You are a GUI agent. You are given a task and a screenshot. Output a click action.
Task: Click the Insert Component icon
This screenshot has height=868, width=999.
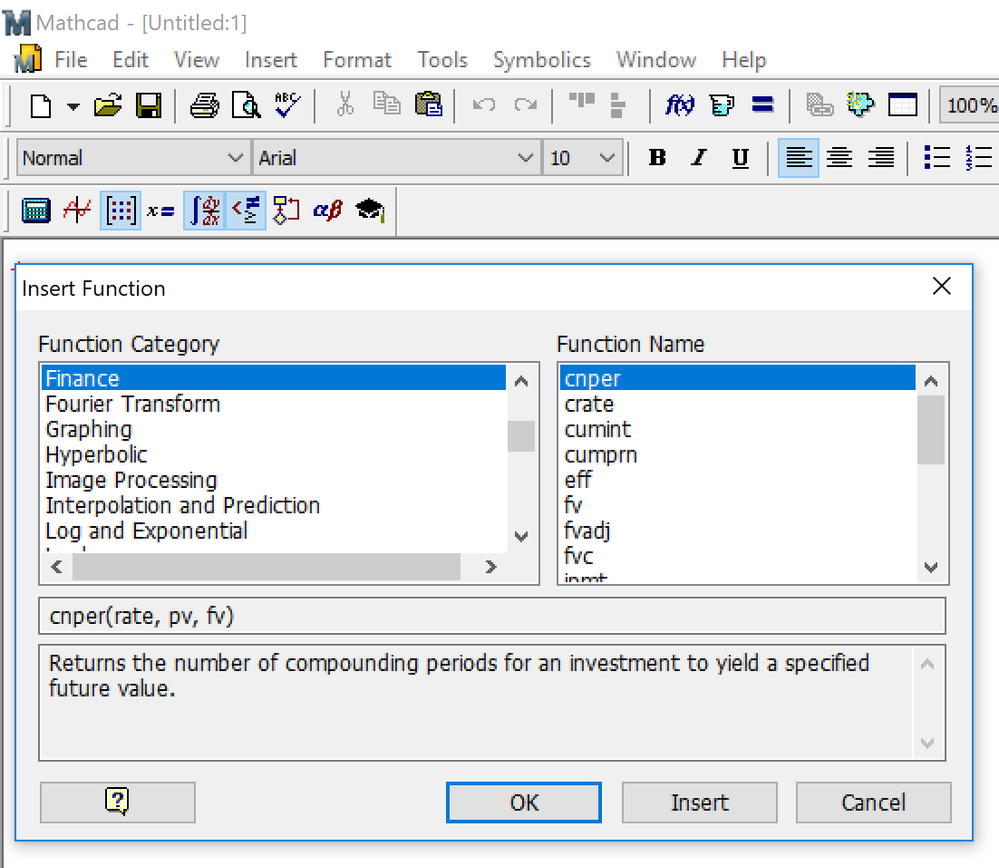point(860,105)
